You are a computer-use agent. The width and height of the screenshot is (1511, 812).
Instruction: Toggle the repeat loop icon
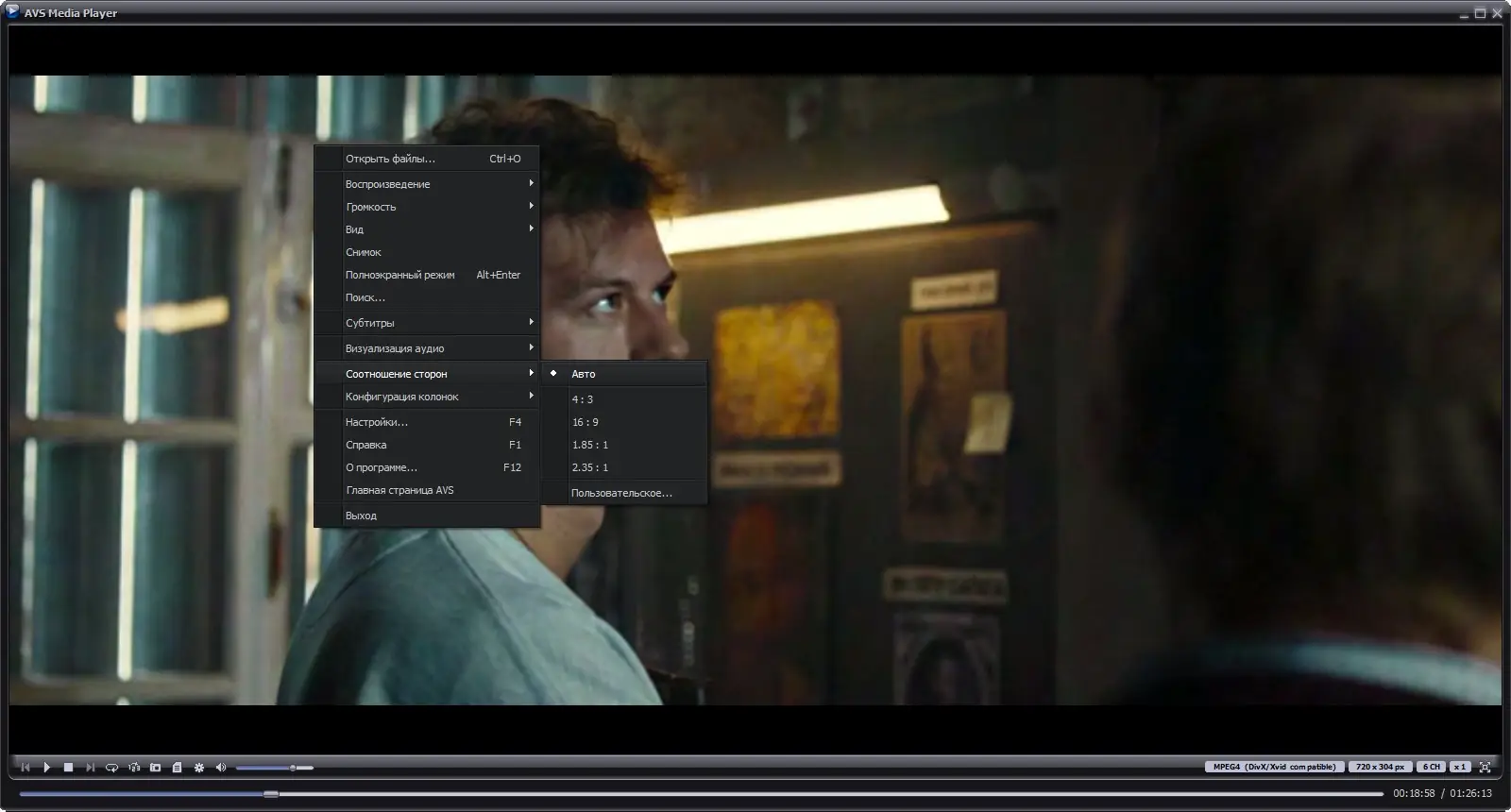click(111, 768)
